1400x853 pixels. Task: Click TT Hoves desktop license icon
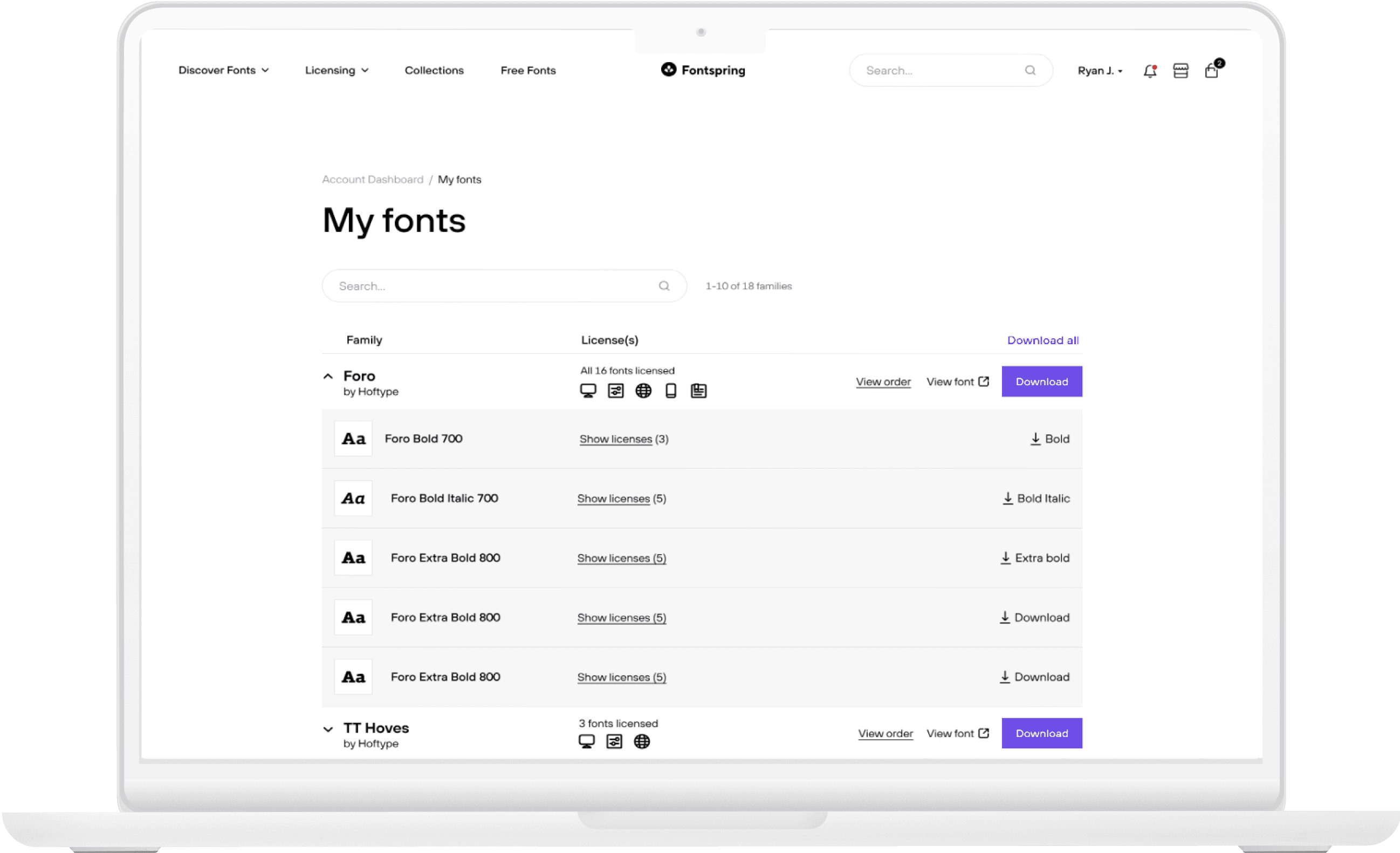pyautogui.click(x=587, y=742)
